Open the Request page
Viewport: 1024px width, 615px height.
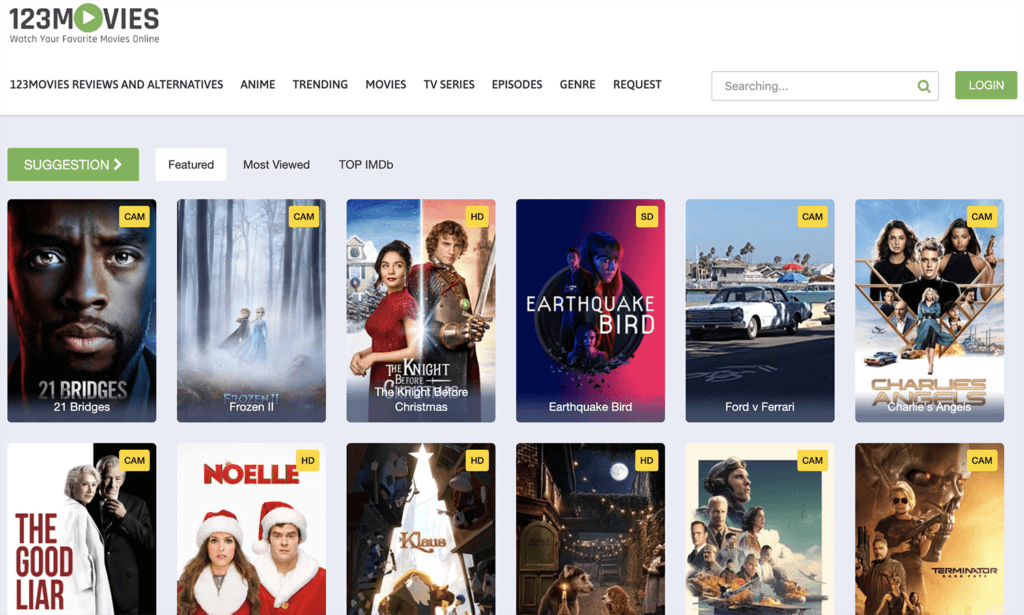click(x=637, y=85)
